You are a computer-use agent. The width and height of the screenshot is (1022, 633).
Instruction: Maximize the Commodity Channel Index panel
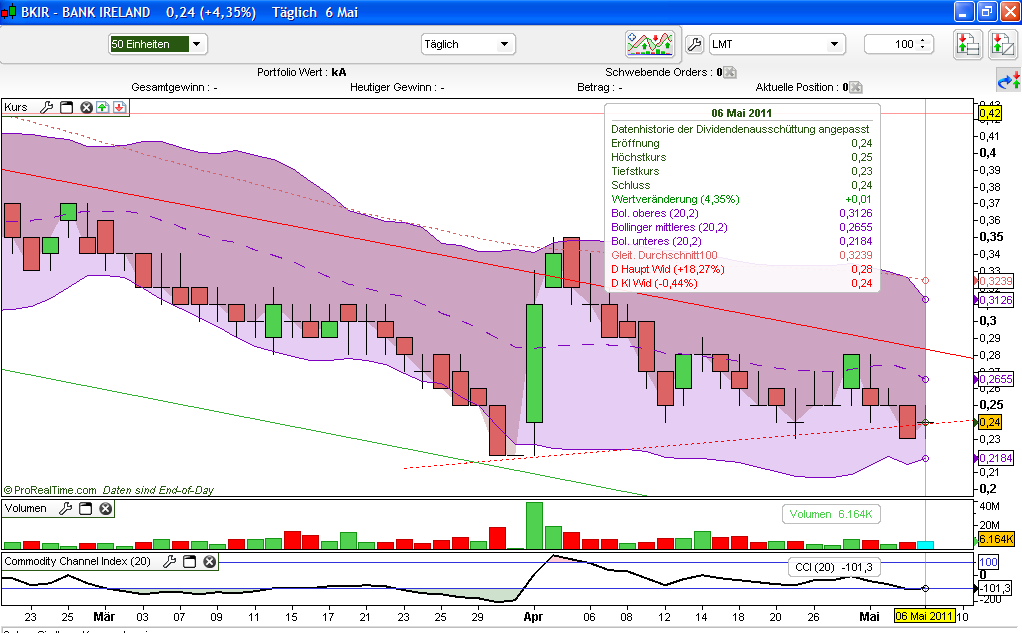pyautogui.click(x=190, y=561)
